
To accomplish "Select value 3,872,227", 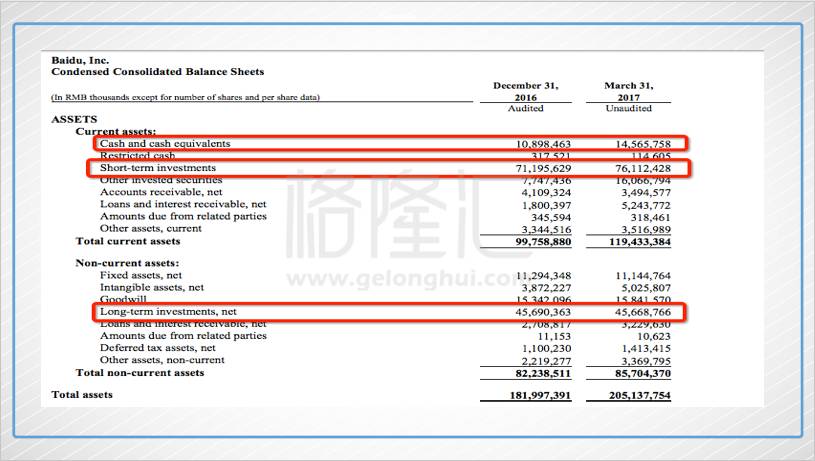I will pos(546,288).
